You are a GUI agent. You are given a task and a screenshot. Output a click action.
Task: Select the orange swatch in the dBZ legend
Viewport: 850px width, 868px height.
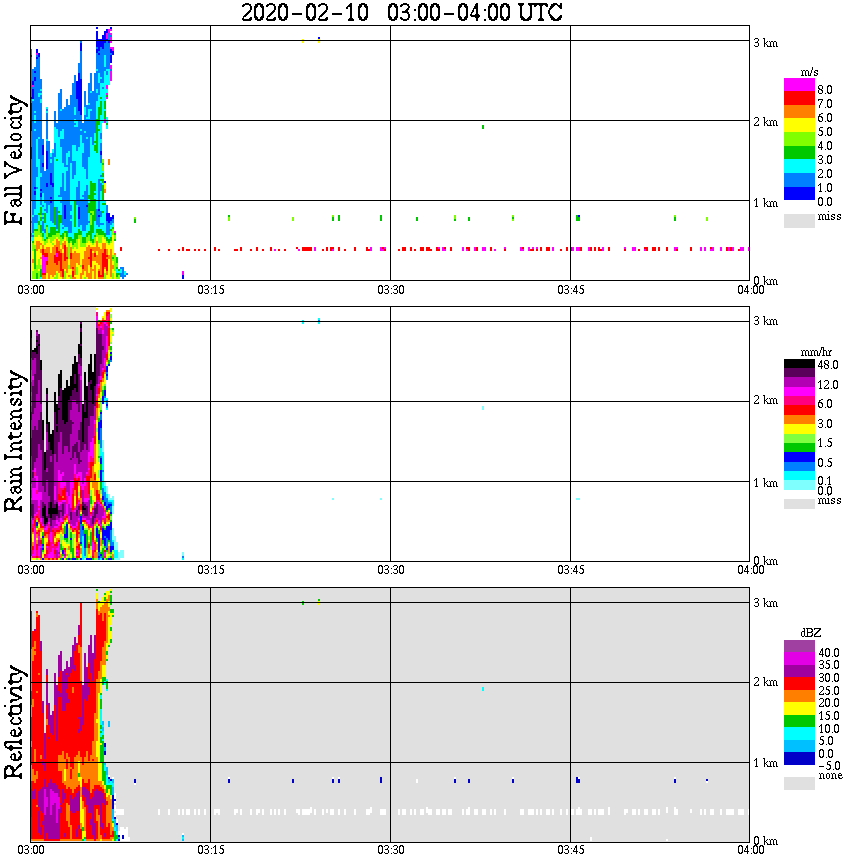tap(799, 696)
